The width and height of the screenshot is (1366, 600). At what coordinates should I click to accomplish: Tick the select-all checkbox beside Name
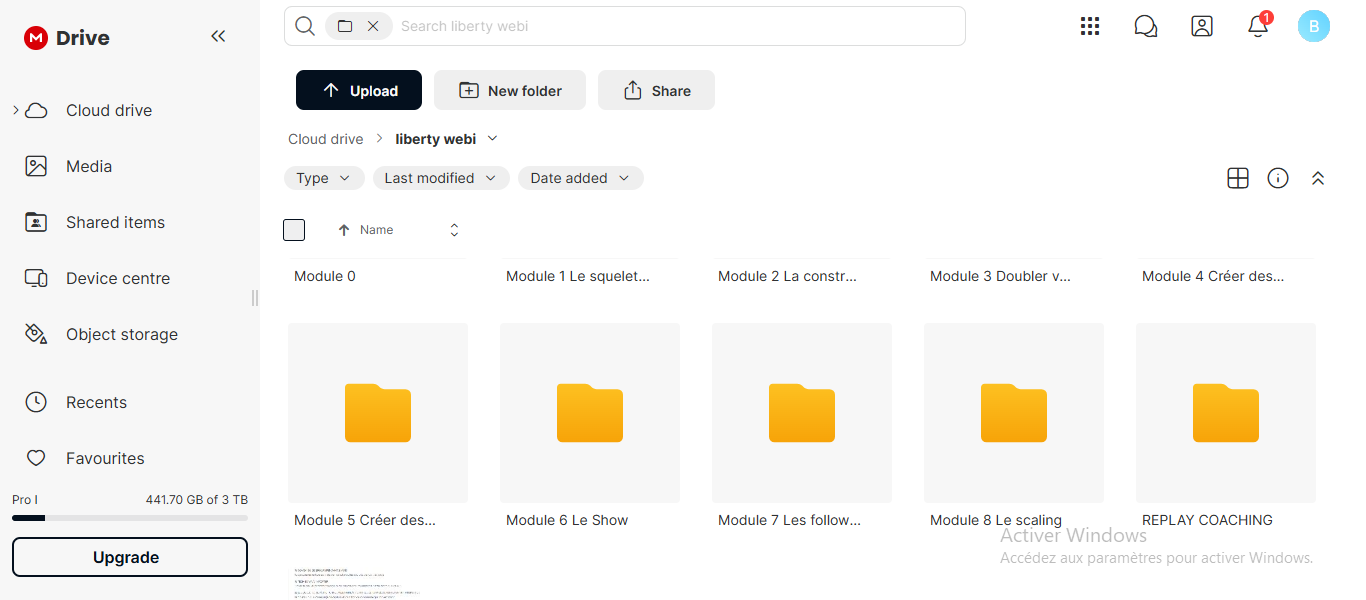pos(294,230)
